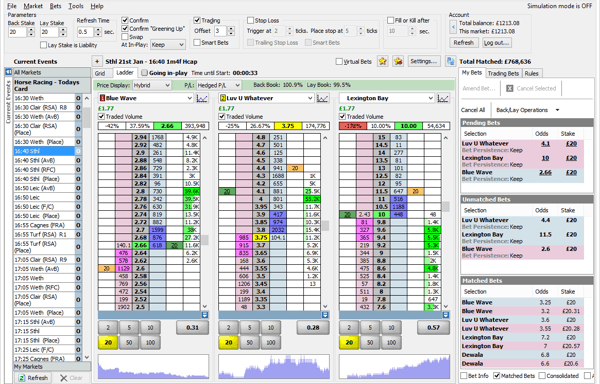Viewport: 600px width, 384px height.
Task: Click the blue arrow icon under the Luv U Whatever ladder
Action: click(325, 315)
